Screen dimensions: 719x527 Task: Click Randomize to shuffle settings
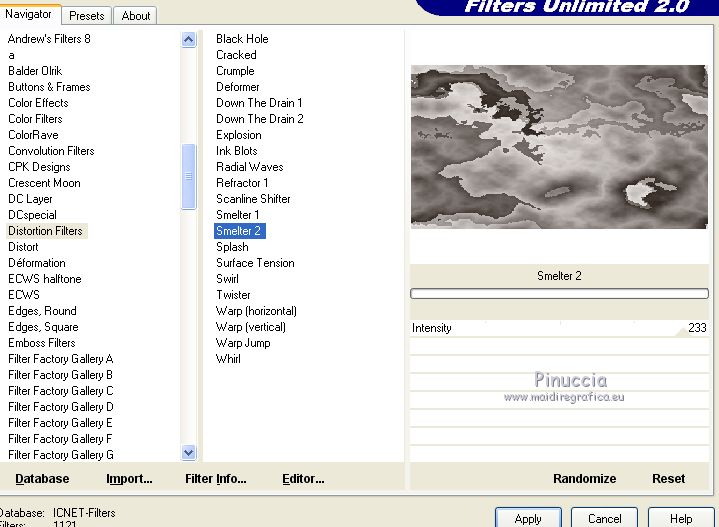pos(584,478)
